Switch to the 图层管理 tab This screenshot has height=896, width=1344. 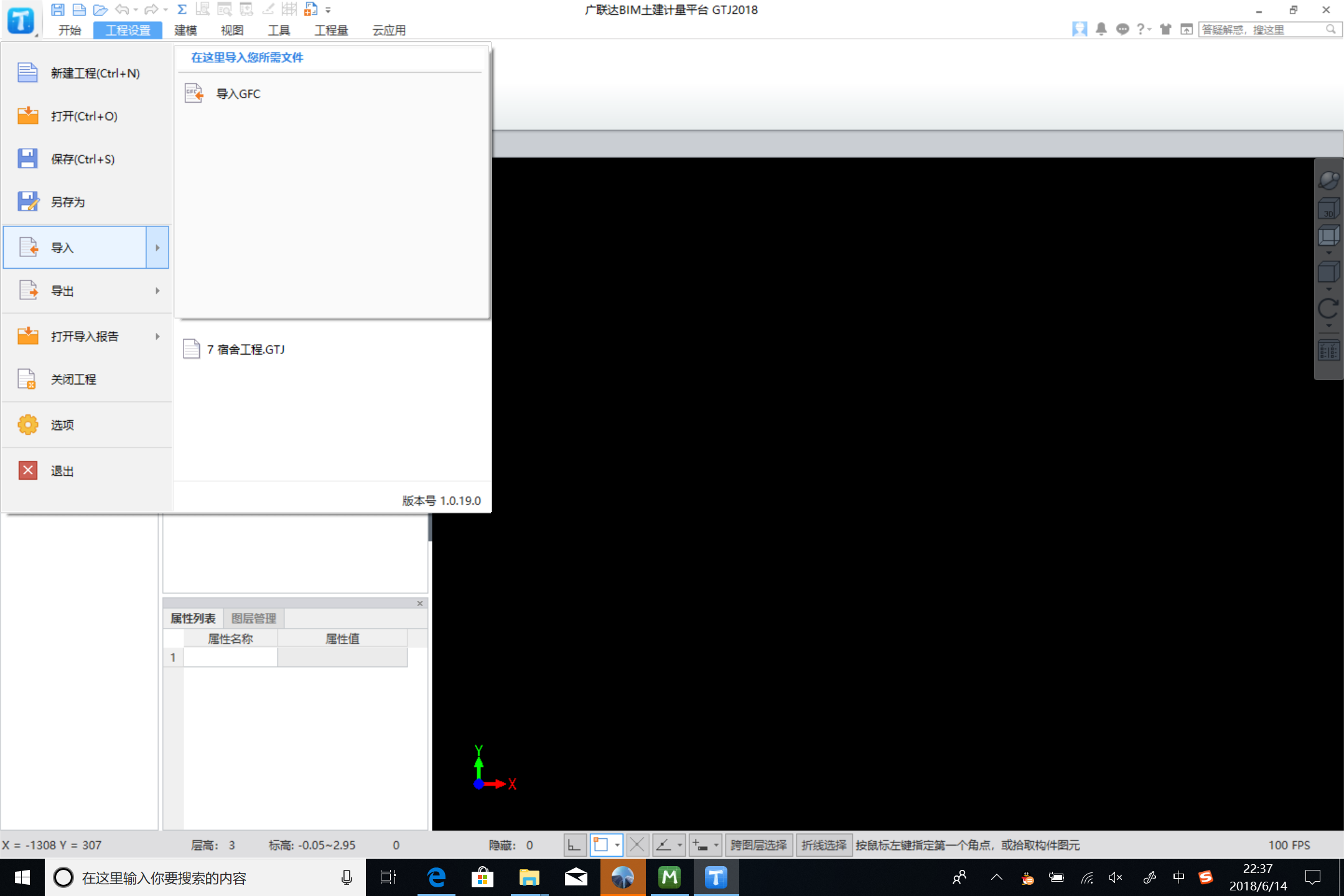(253, 618)
